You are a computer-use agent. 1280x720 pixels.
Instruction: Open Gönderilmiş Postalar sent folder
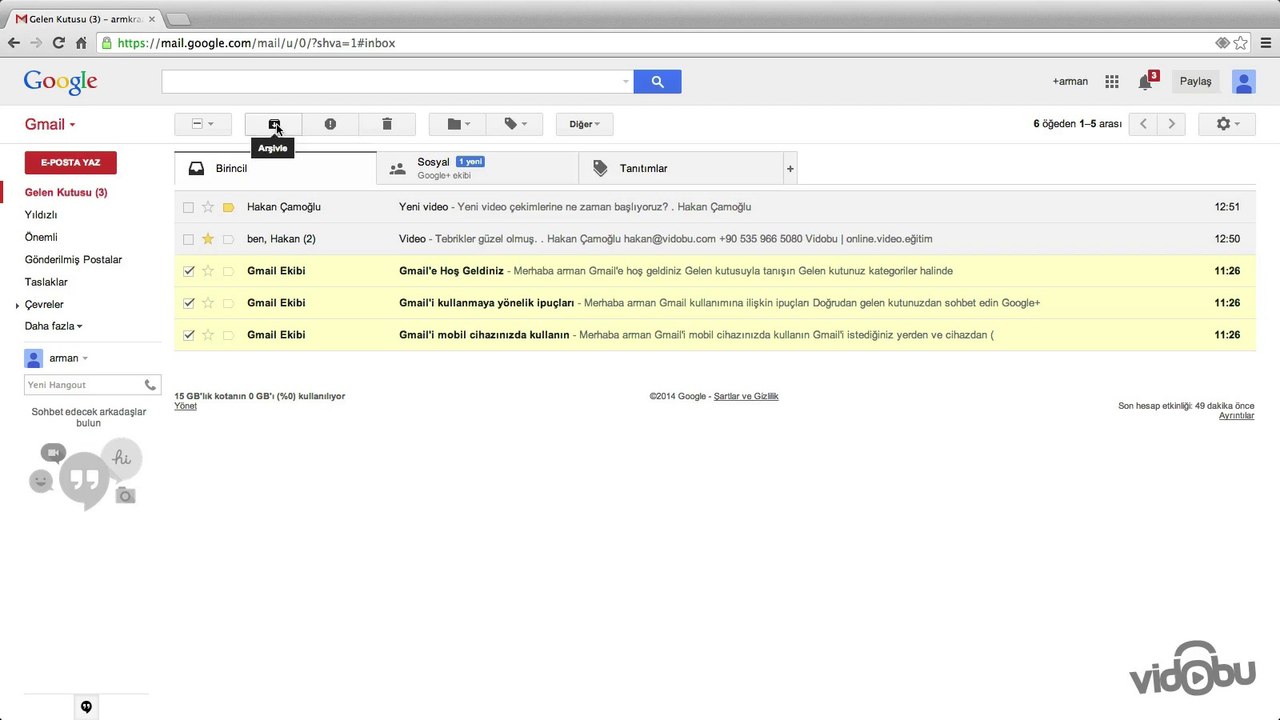tap(73, 260)
